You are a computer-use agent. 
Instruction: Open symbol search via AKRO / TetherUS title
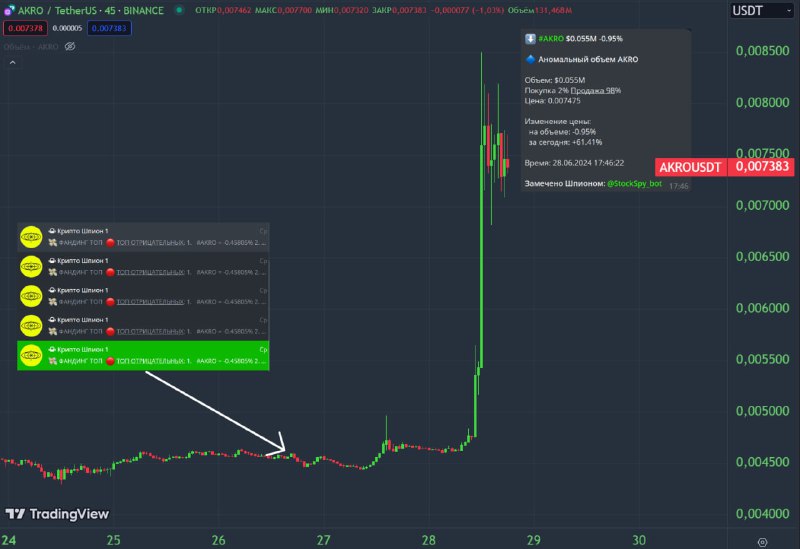(91, 10)
